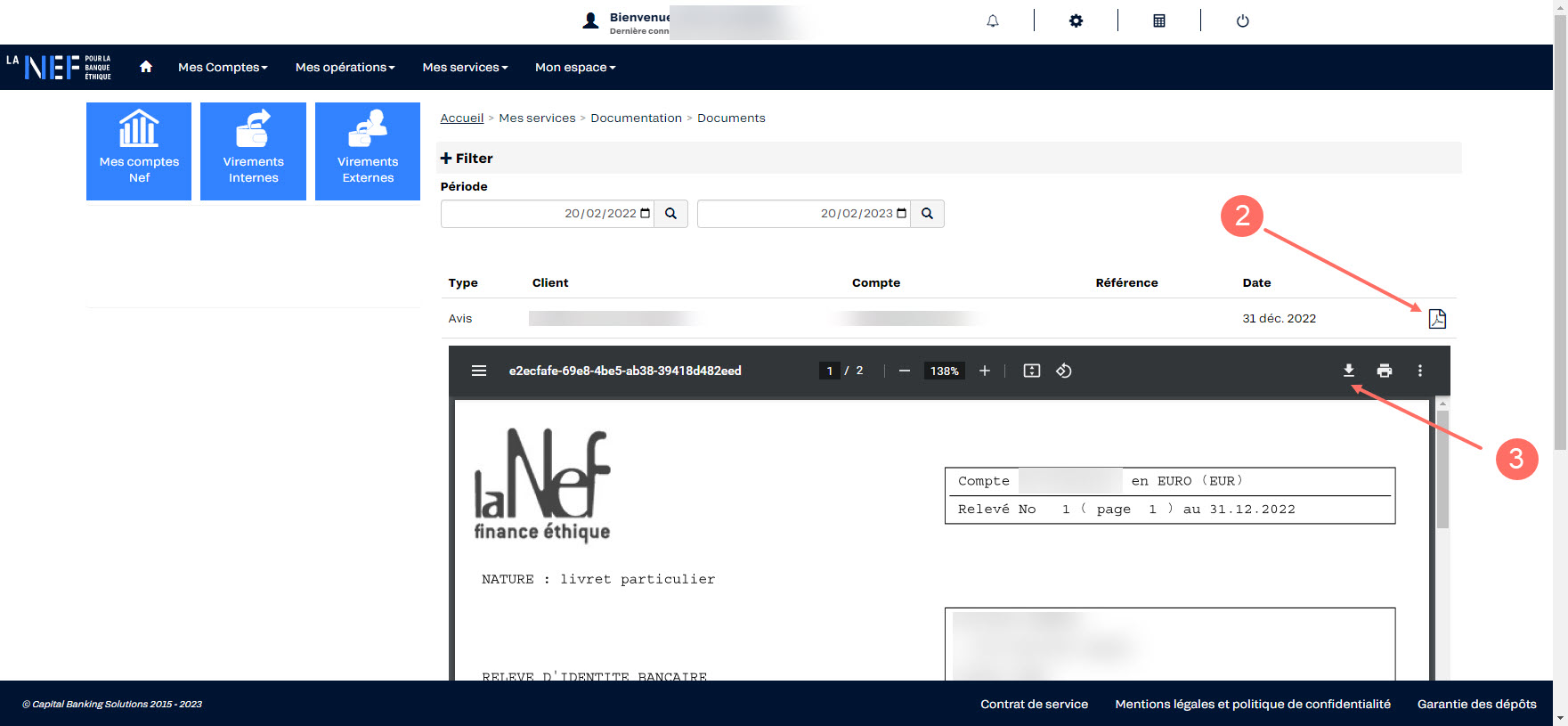1568x726 pixels.
Task: Click the PDF file name e2ecfafe title
Action: point(625,371)
